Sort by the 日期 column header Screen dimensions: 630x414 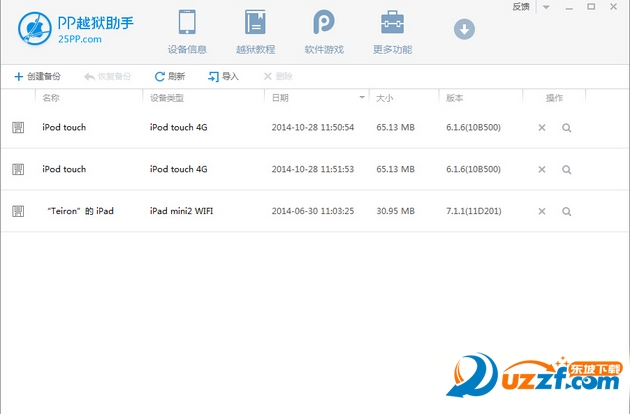coord(280,98)
